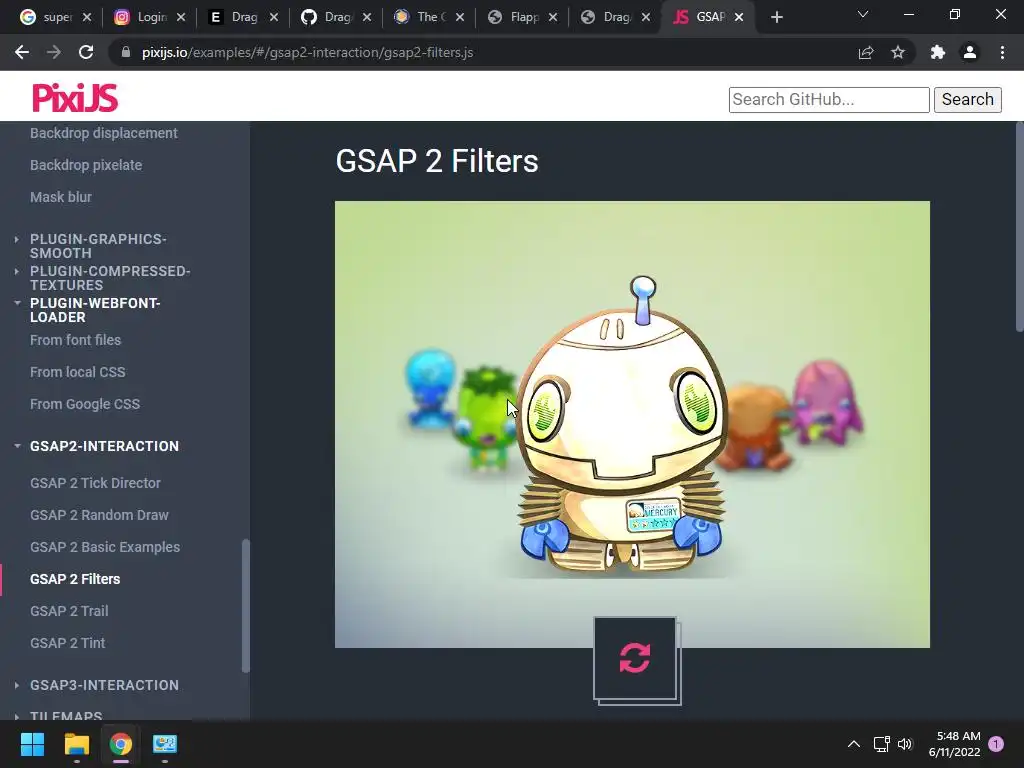This screenshot has width=1024, height=768.
Task: Open GSAP 2 Tick Director example
Action: coord(95,483)
